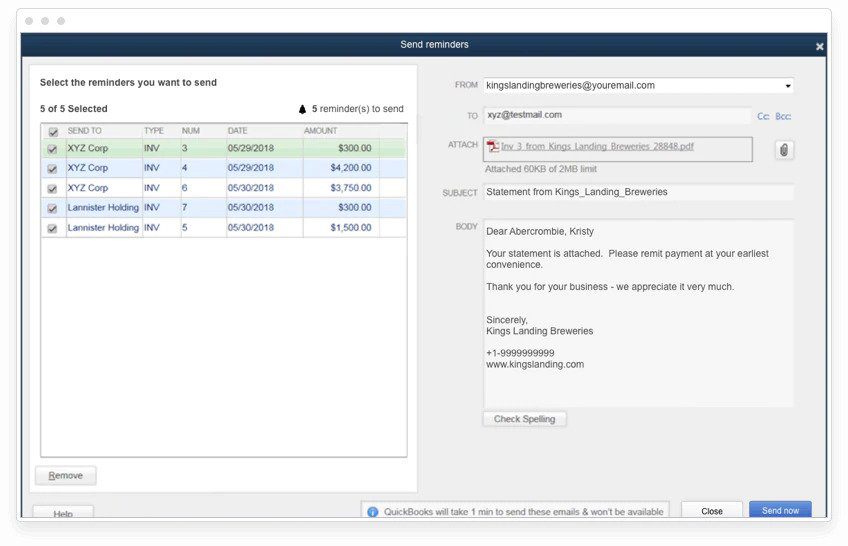Sort the list by SEND TO column
The width and height of the screenshot is (848, 546).
pyautogui.click(x=85, y=131)
